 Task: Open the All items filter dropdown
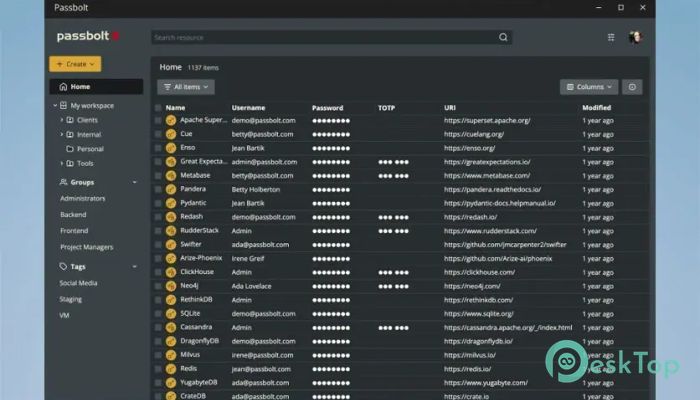tap(186, 87)
